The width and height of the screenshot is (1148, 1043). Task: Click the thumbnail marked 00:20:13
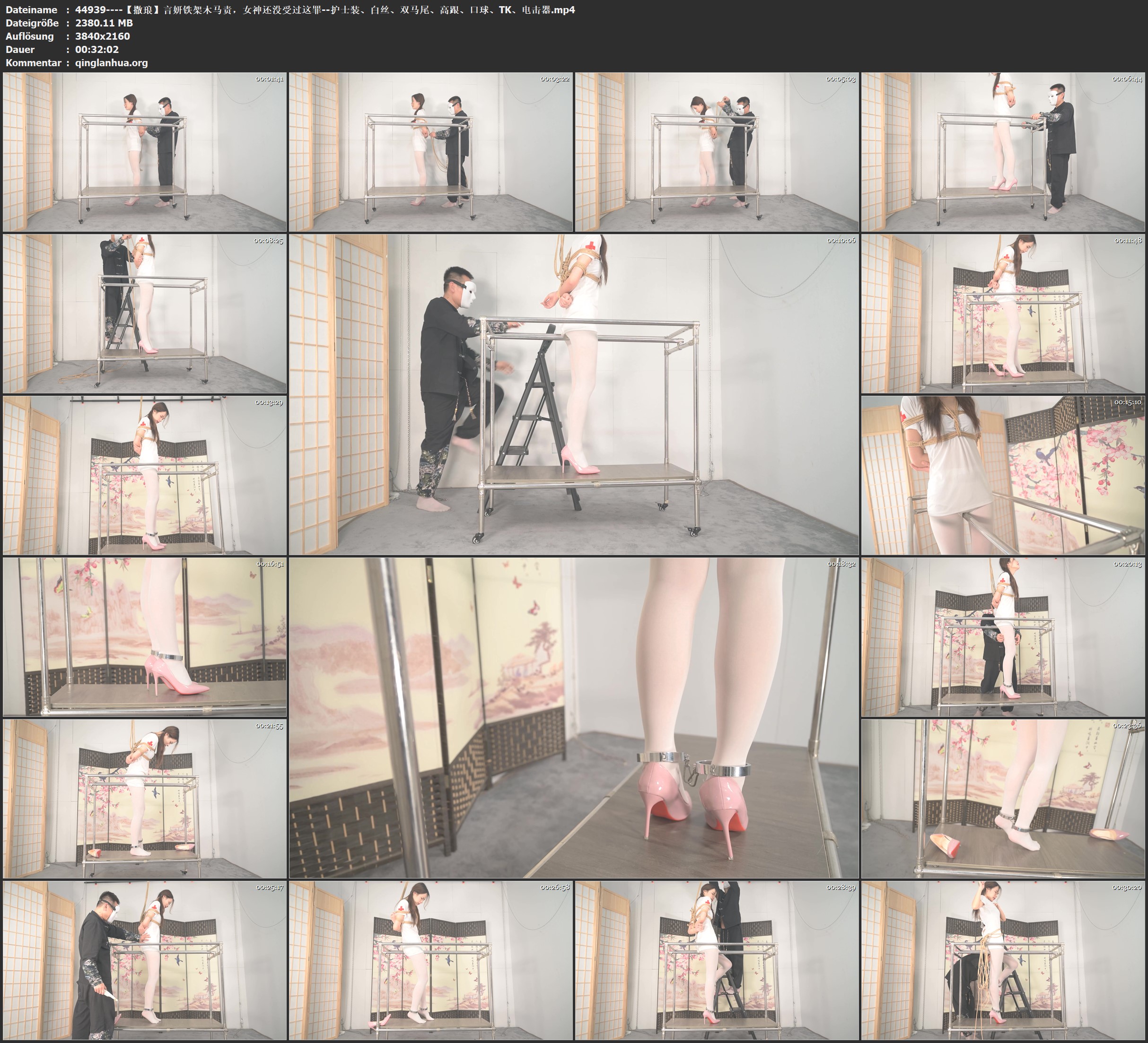click(1003, 637)
